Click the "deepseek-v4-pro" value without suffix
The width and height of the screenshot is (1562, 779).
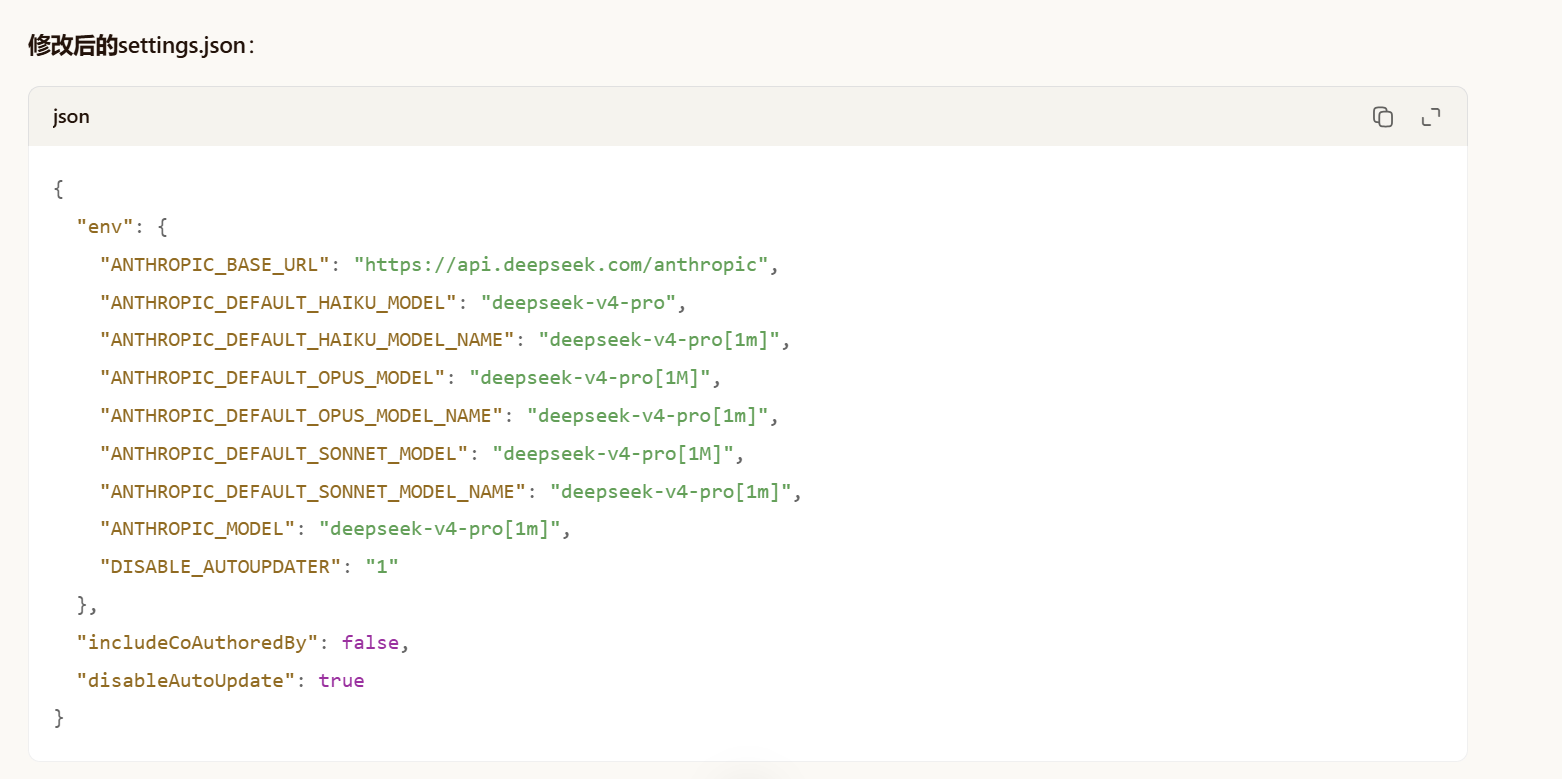coord(578,302)
